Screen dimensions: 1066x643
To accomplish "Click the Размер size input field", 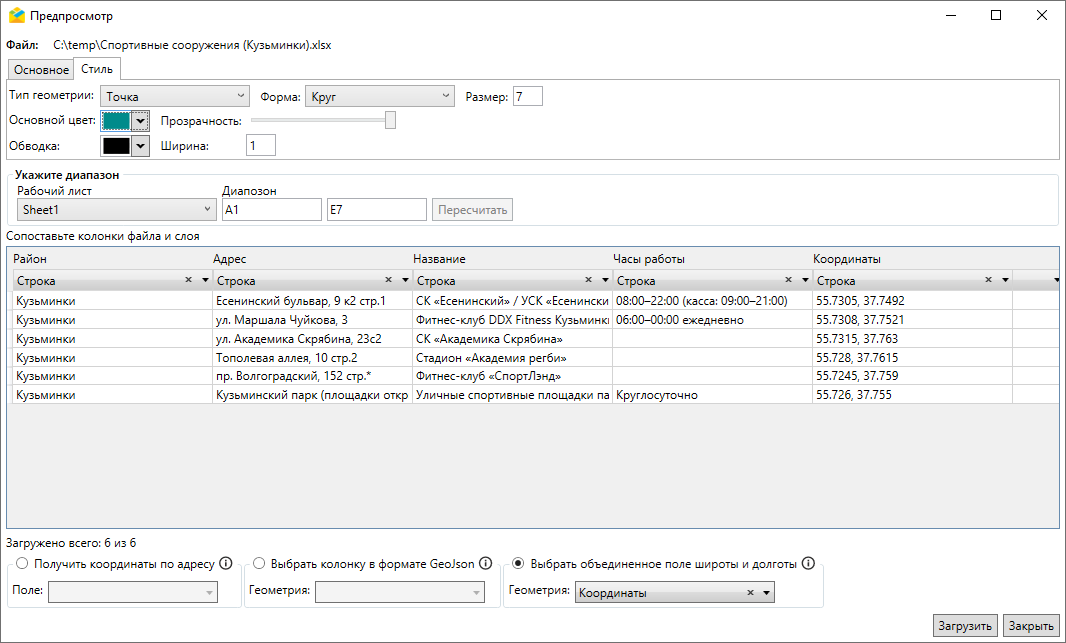I will [x=527, y=97].
